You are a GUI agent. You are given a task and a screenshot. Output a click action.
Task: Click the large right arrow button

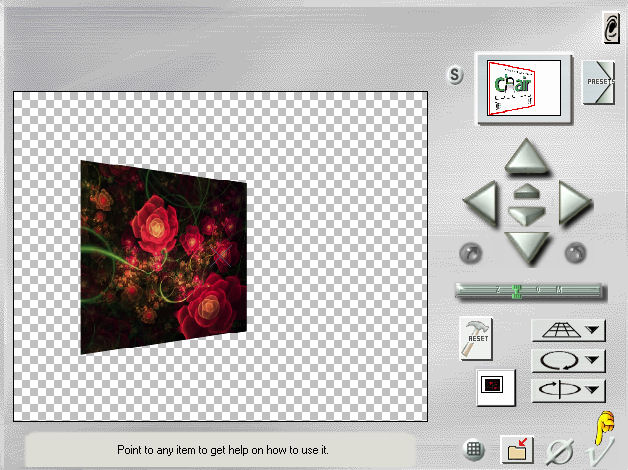pyautogui.click(x=575, y=203)
